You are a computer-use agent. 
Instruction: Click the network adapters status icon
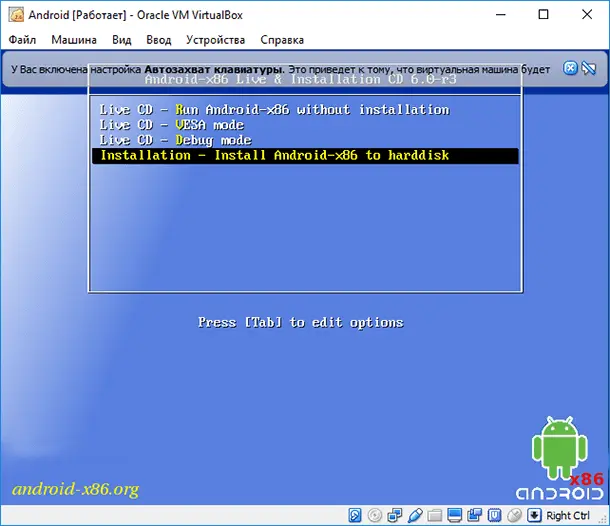click(x=395, y=515)
